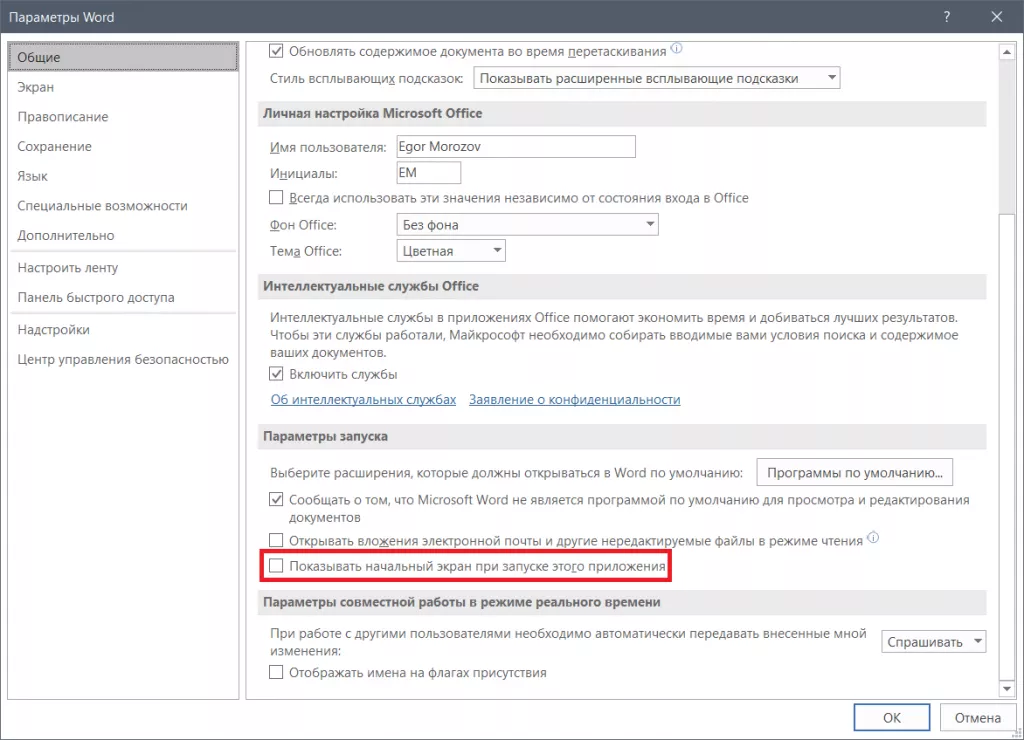This screenshot has width=1024, height=740.
Task: Open Язык settings category
Action: 123,176
